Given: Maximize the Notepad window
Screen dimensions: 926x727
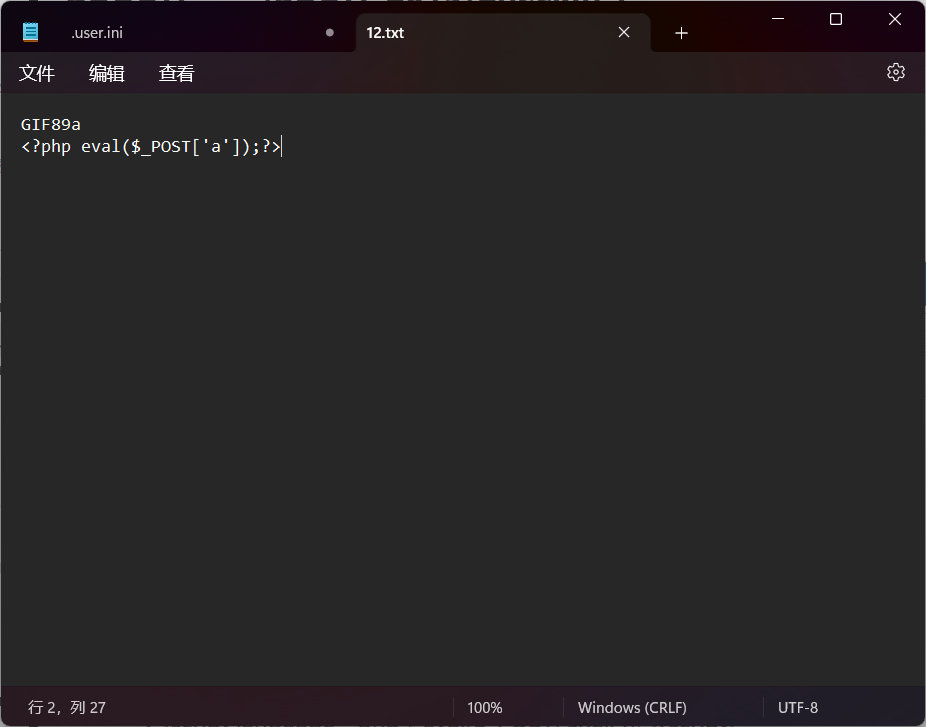Looking at the screenshot, I should (x=836, y=19).
